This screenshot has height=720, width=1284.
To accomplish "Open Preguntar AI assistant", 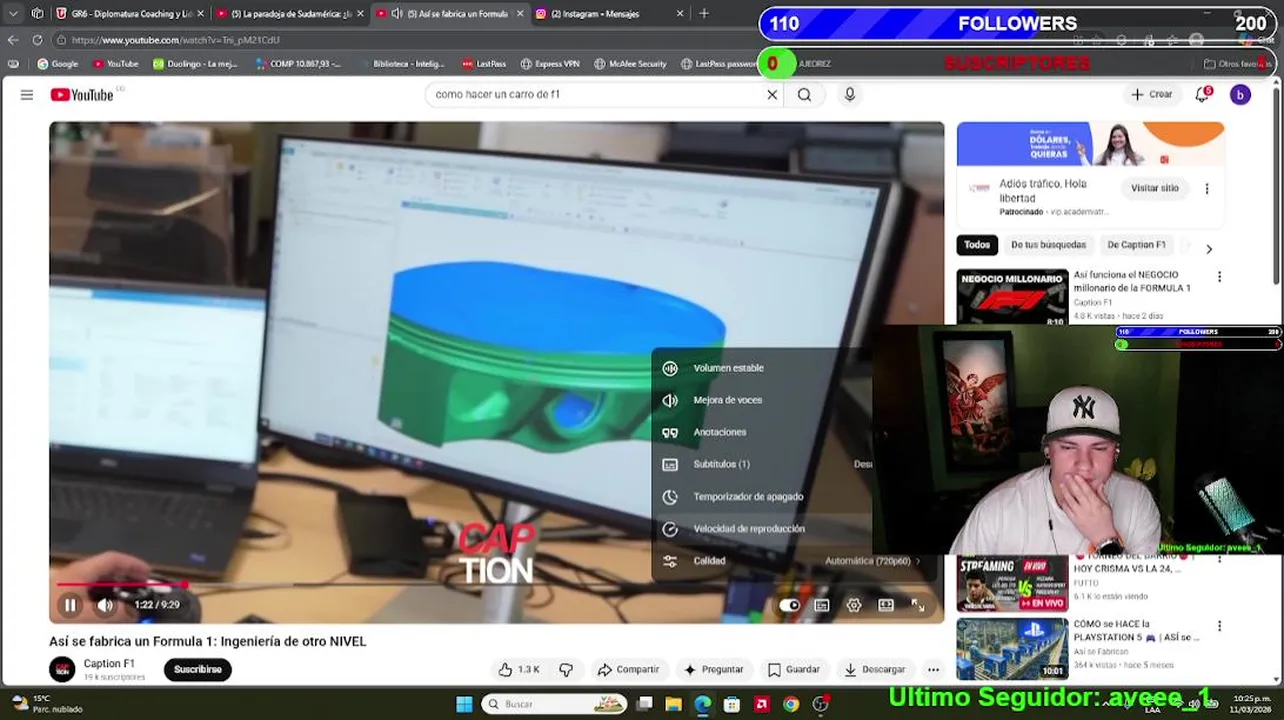I will pyautogui.click(x=714, y=669).
